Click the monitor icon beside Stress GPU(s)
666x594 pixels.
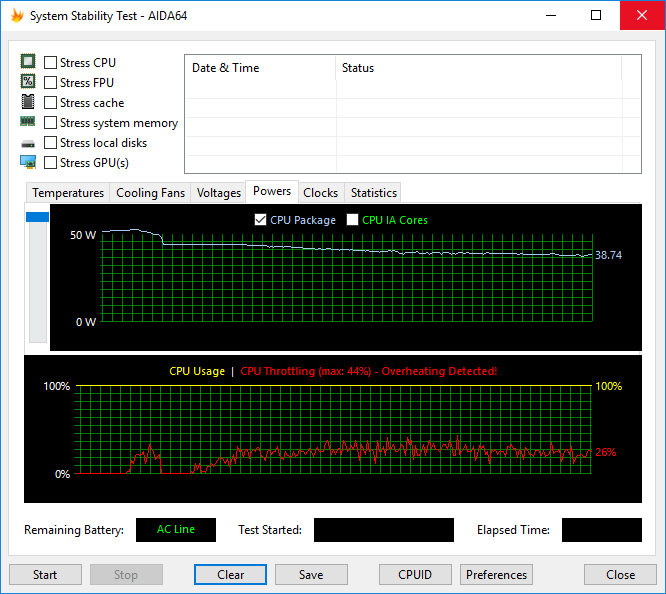coord(28,162)
